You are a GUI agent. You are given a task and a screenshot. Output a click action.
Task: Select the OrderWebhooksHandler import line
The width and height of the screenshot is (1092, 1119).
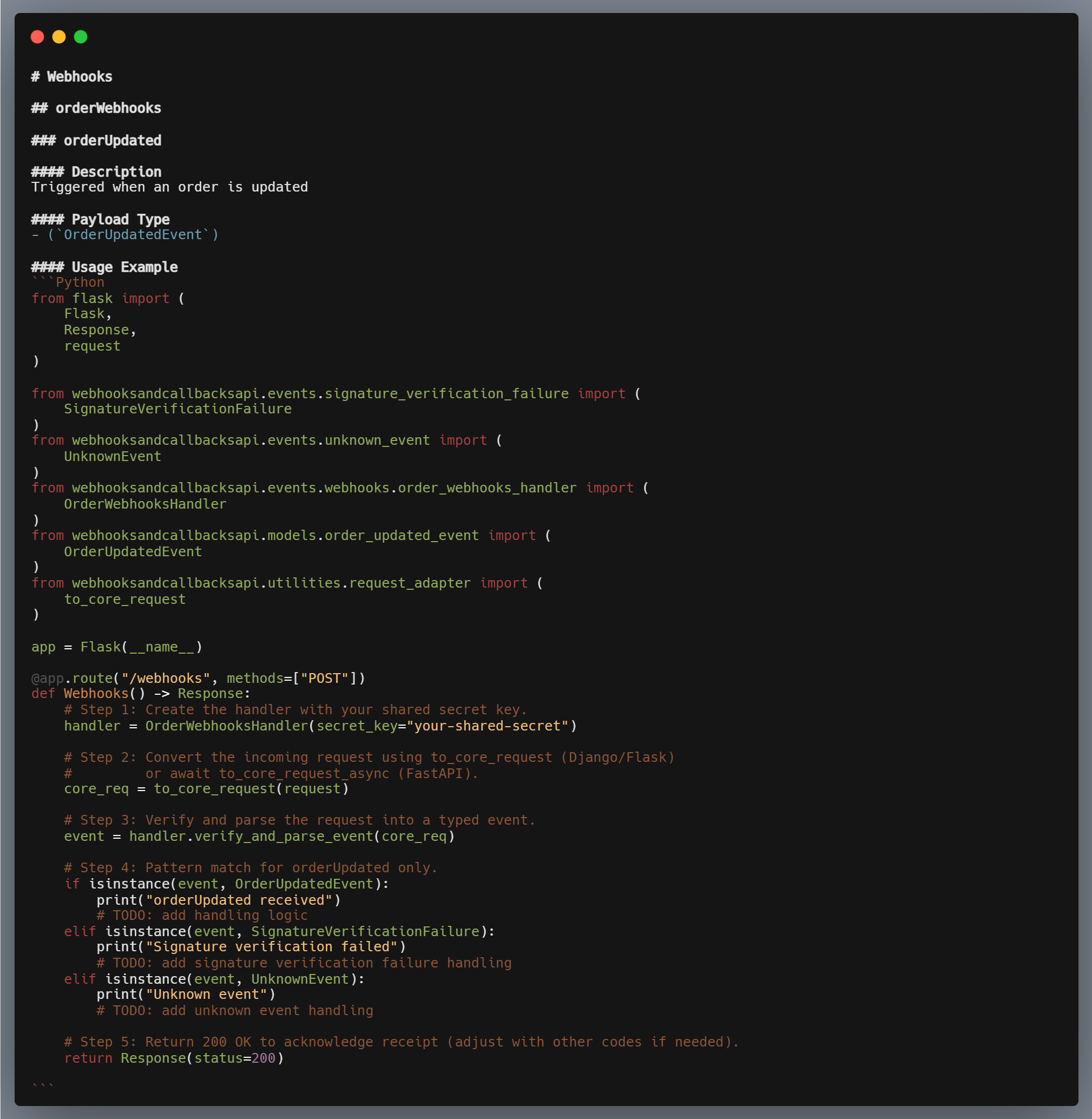(x=144, y=504)
